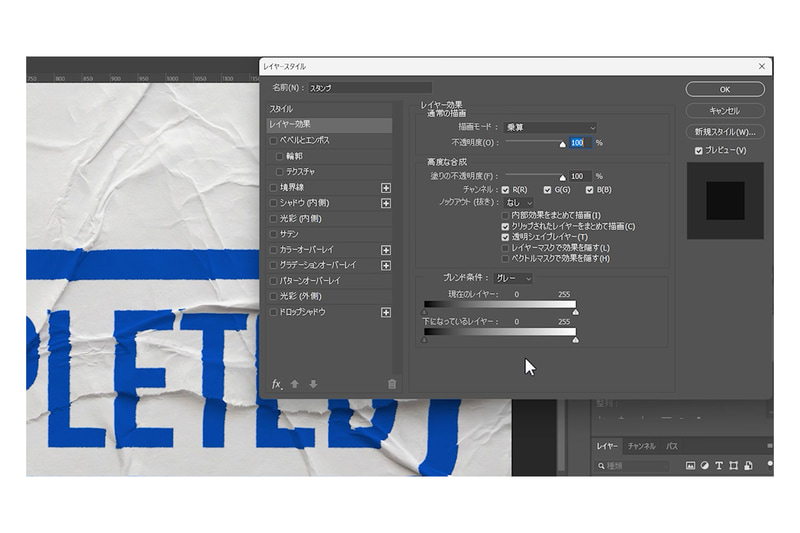
Task: Toggle the G(G) channel checkbox
Action: pyautogui.click(x=547, y=190)
